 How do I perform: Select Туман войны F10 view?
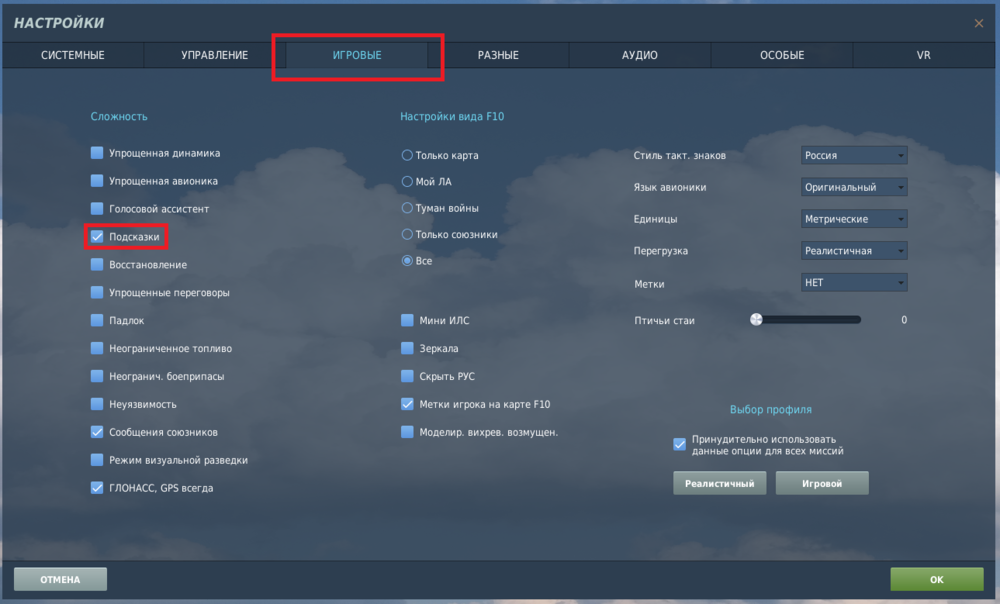coord(407,208)
